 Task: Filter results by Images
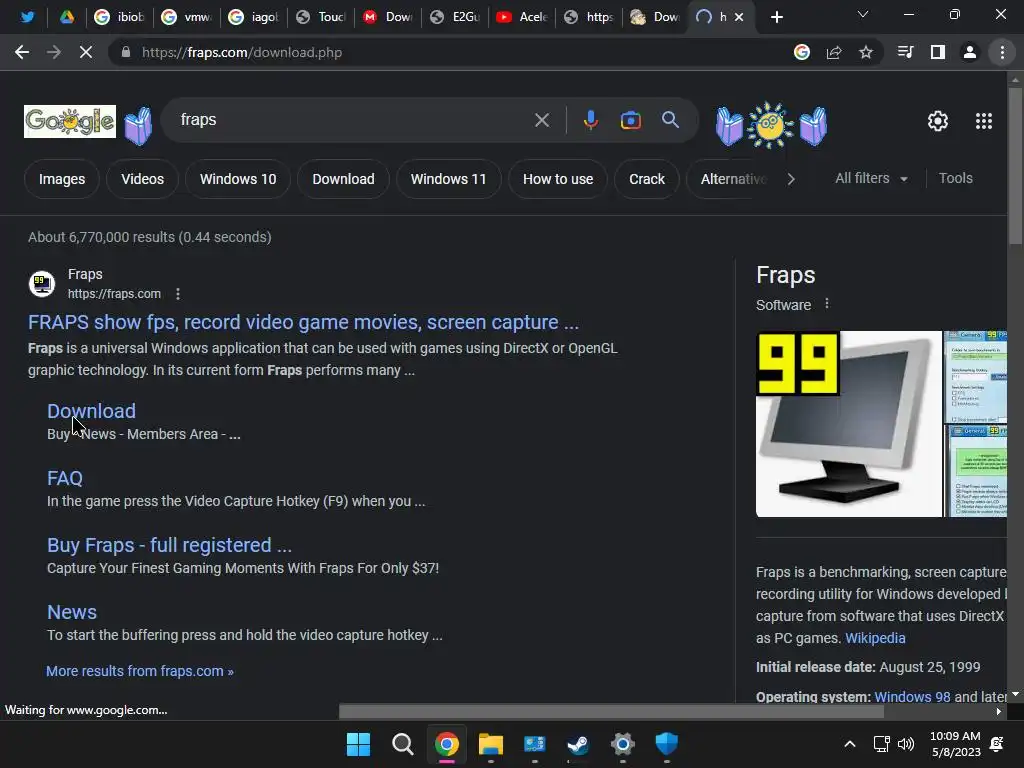tap(61, 179)
